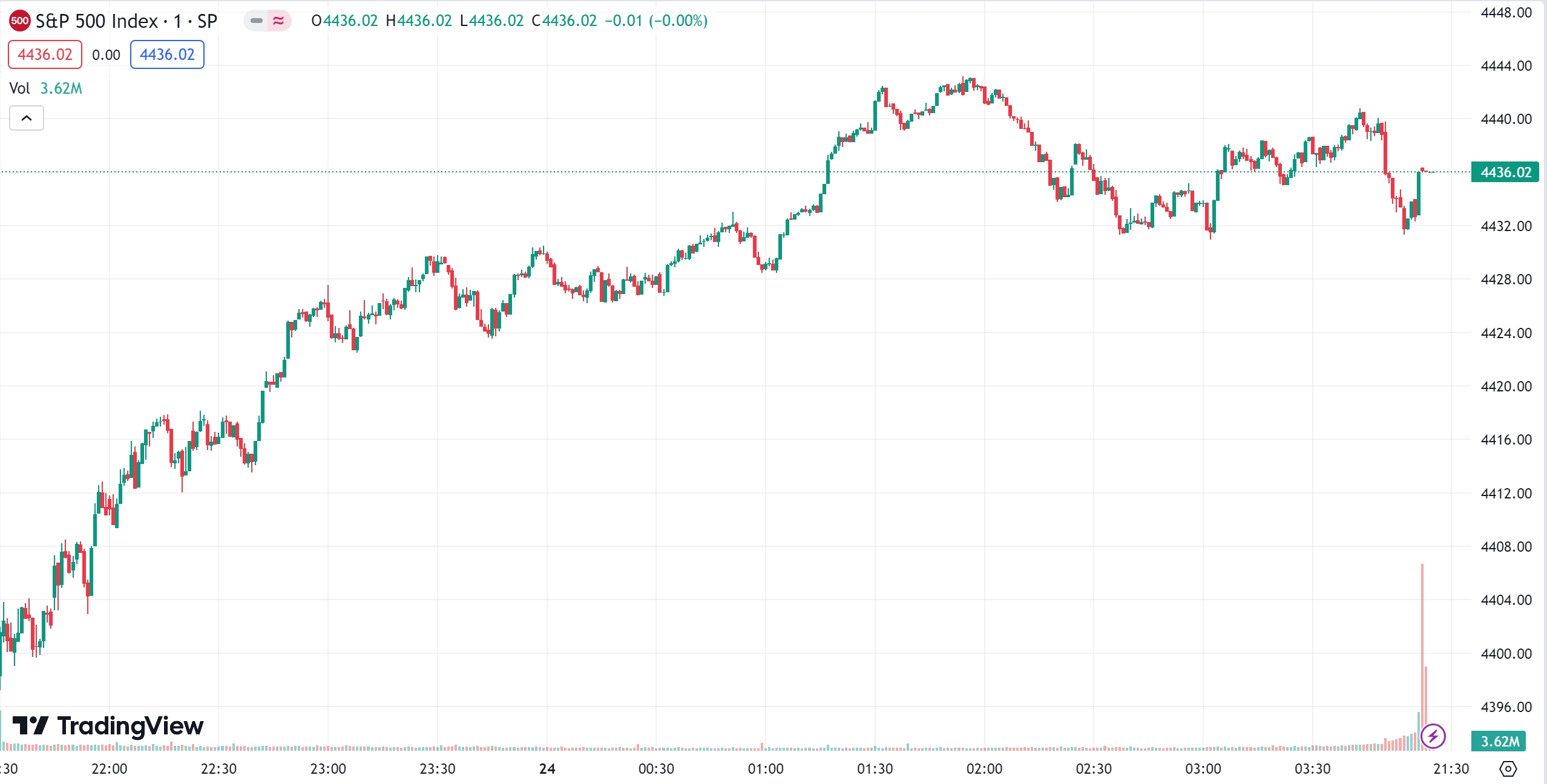Screen dimensions: 1547x784
Task: Click the 0.00 spread value
Action: 106,55
